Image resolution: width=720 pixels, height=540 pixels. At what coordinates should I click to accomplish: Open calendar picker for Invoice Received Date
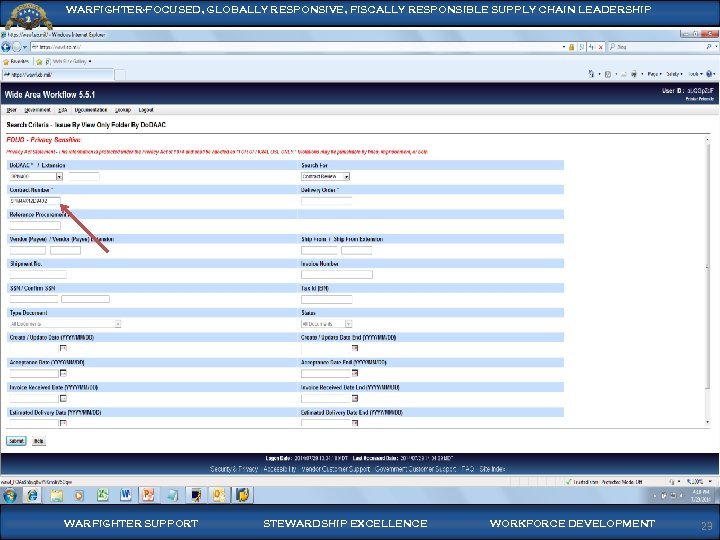click(63, 398)
